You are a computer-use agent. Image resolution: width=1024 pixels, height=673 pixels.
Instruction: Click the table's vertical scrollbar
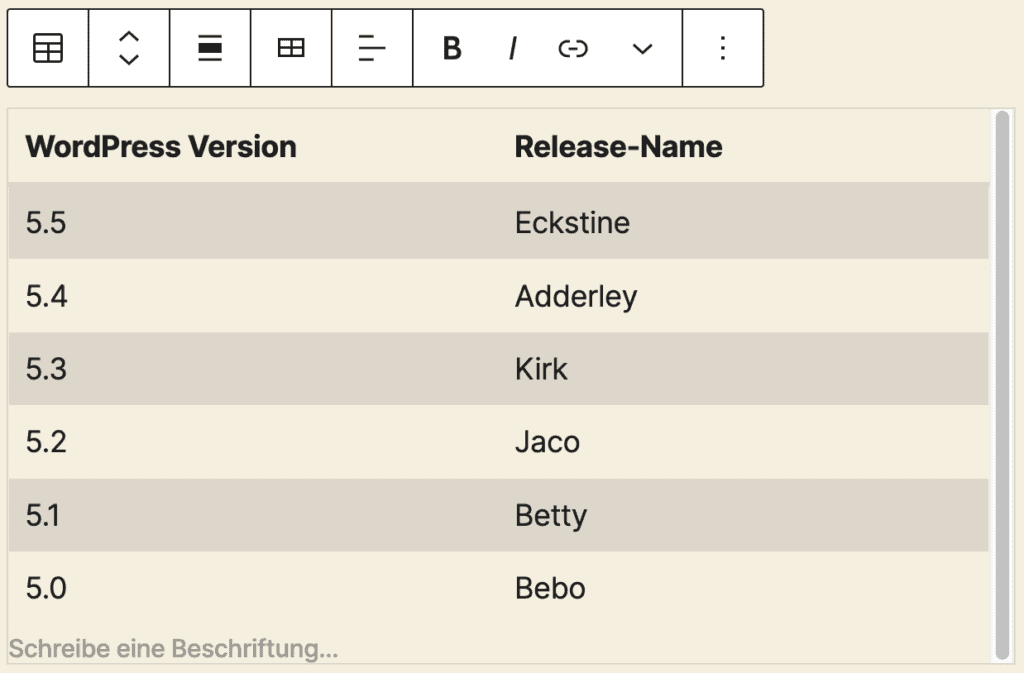click(x=1002, y=385)
